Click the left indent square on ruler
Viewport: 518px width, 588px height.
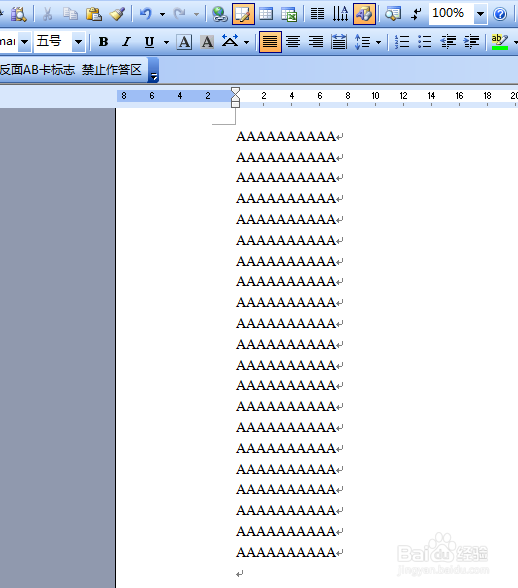click(x=235, y=104)
